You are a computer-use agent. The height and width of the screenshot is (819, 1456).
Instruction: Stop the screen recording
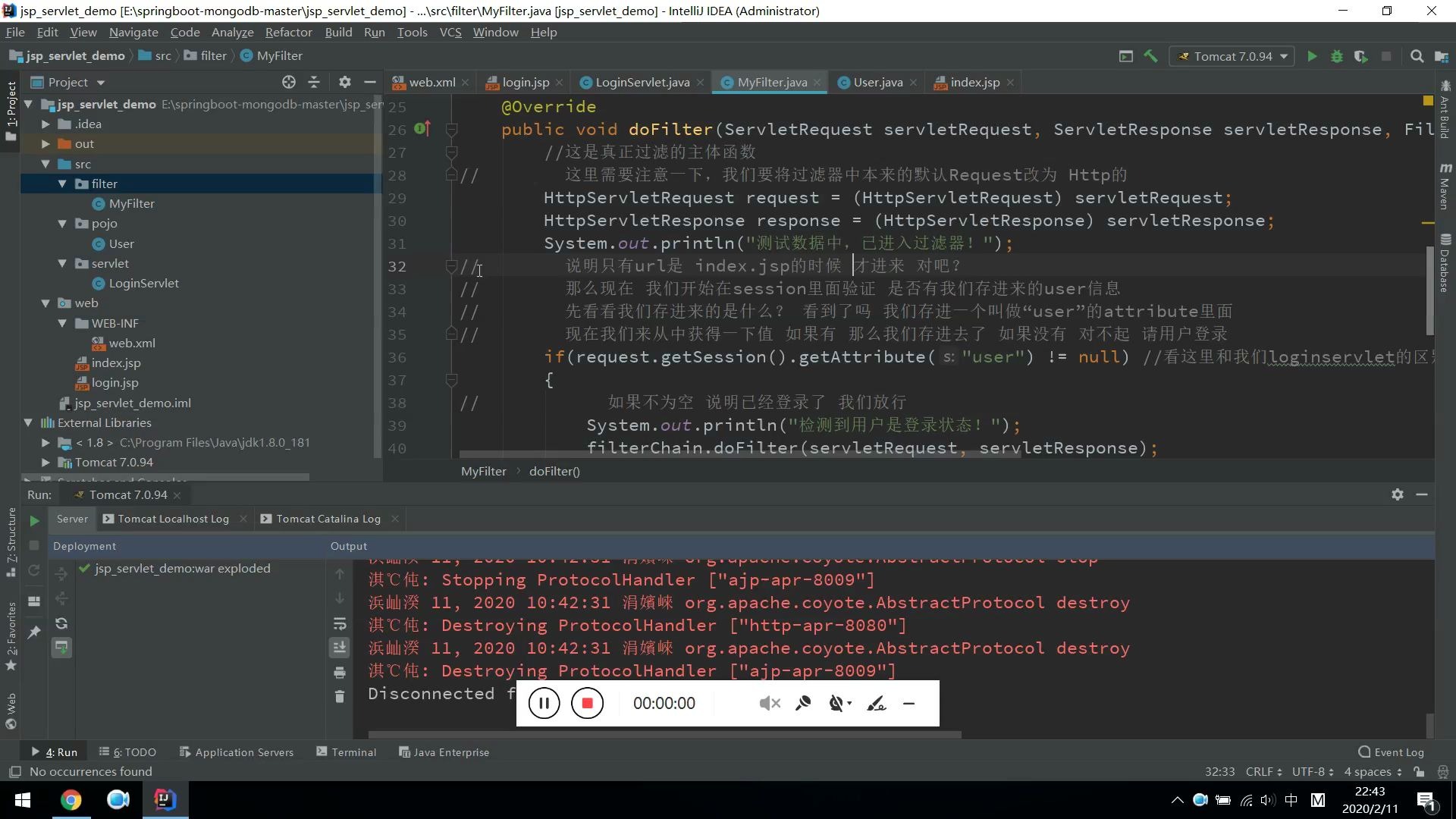point(587,704)
